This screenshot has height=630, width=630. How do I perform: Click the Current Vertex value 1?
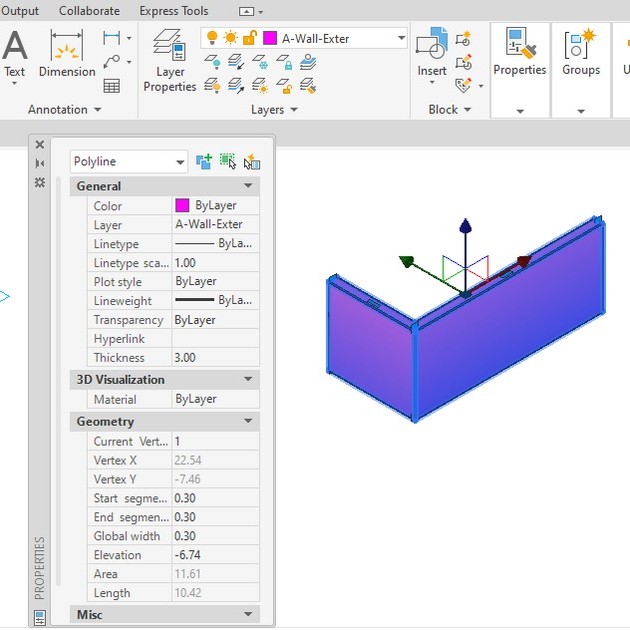point(215,441)
